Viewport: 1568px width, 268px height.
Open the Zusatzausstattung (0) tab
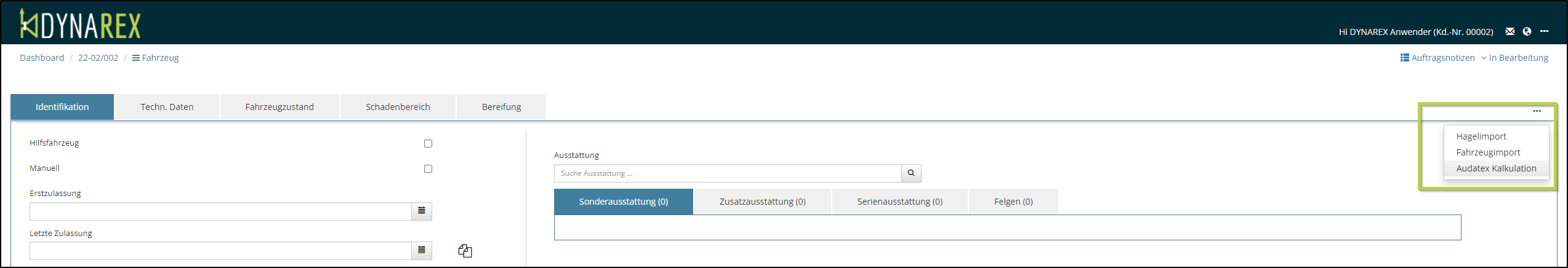[762, 202]
